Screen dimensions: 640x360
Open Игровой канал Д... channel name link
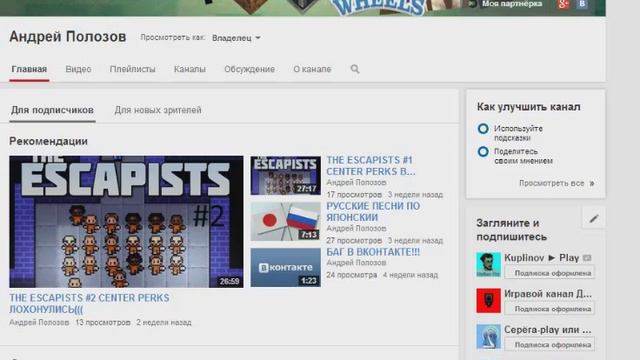point(548,294)
